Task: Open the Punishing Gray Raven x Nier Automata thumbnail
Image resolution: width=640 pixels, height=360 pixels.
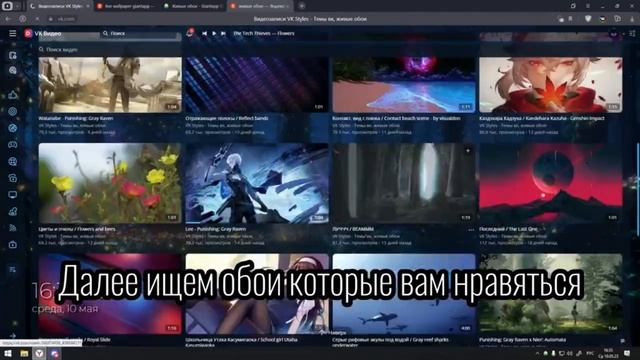Action: point(551,294)
